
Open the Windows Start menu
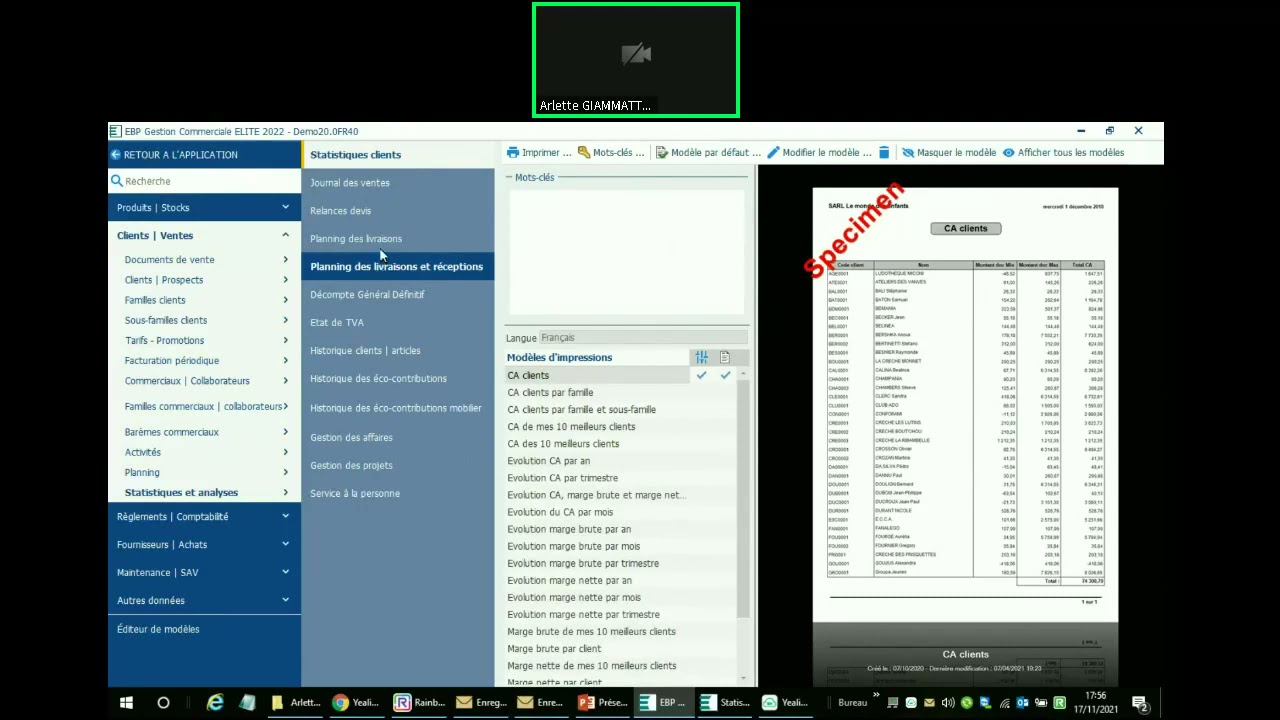click(x=126, y=703)
